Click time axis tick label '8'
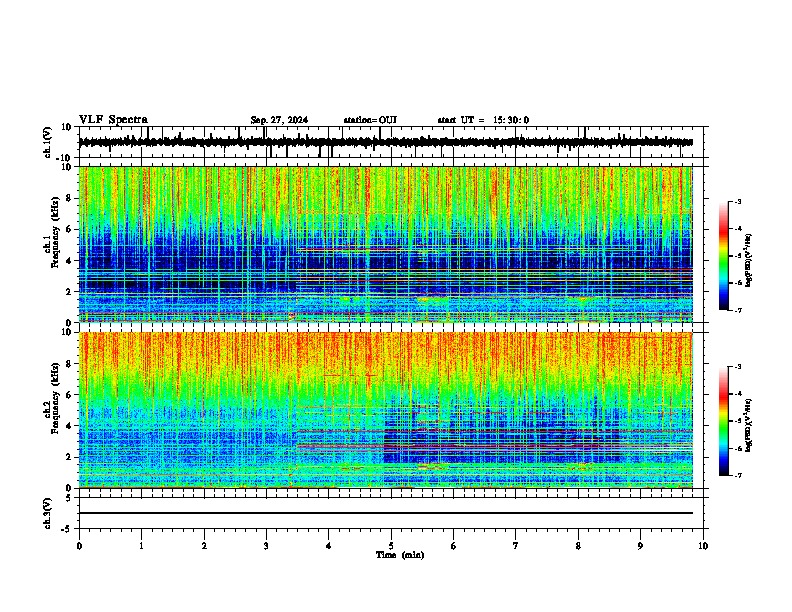Viewport: 792px width, 612px height. click(578, 546)
